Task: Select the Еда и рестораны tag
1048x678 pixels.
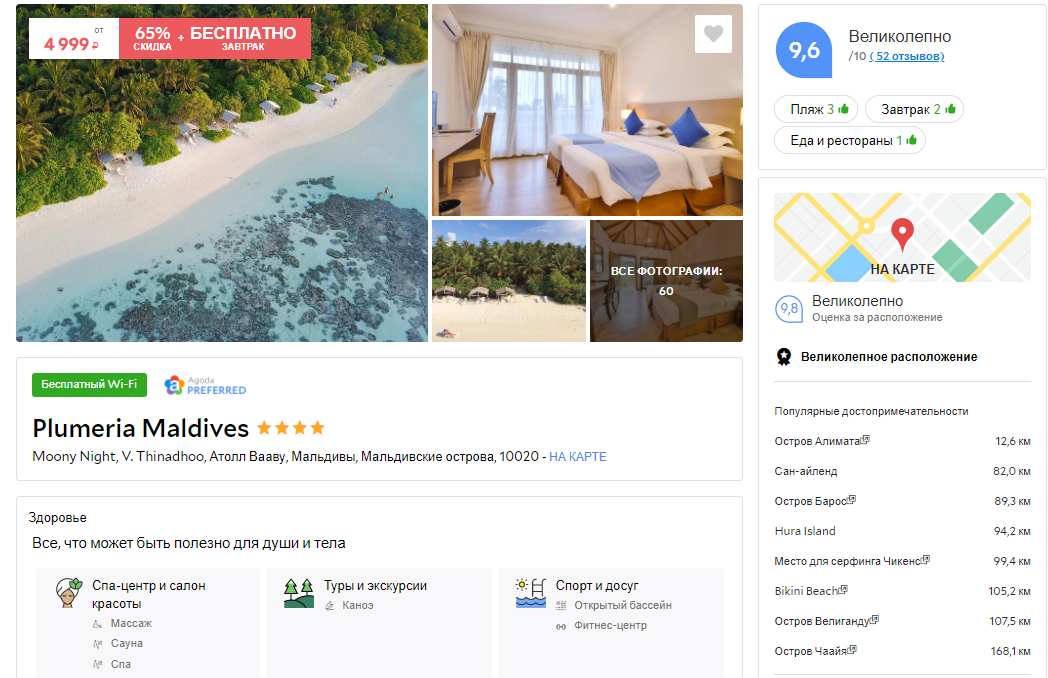Action: pyautogui.click(x=849, y=140)
